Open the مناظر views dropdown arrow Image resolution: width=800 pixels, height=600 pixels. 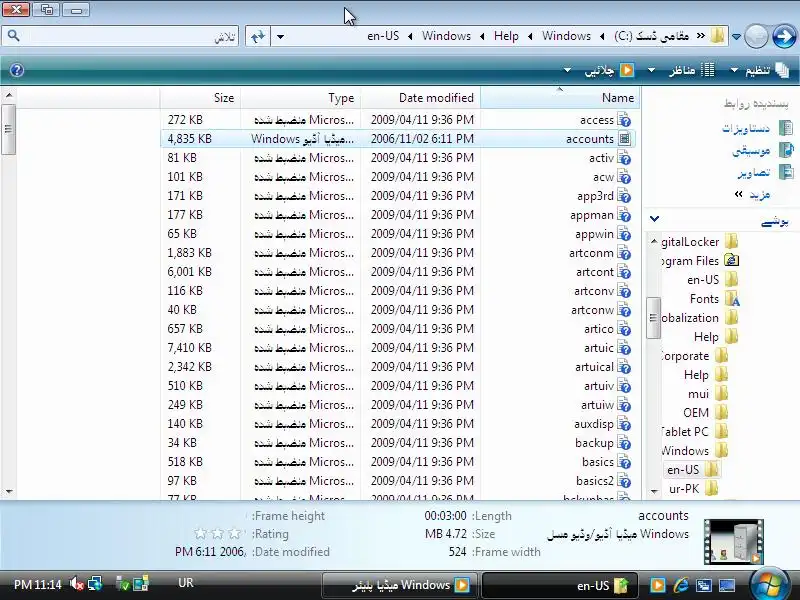coord(652,70)
